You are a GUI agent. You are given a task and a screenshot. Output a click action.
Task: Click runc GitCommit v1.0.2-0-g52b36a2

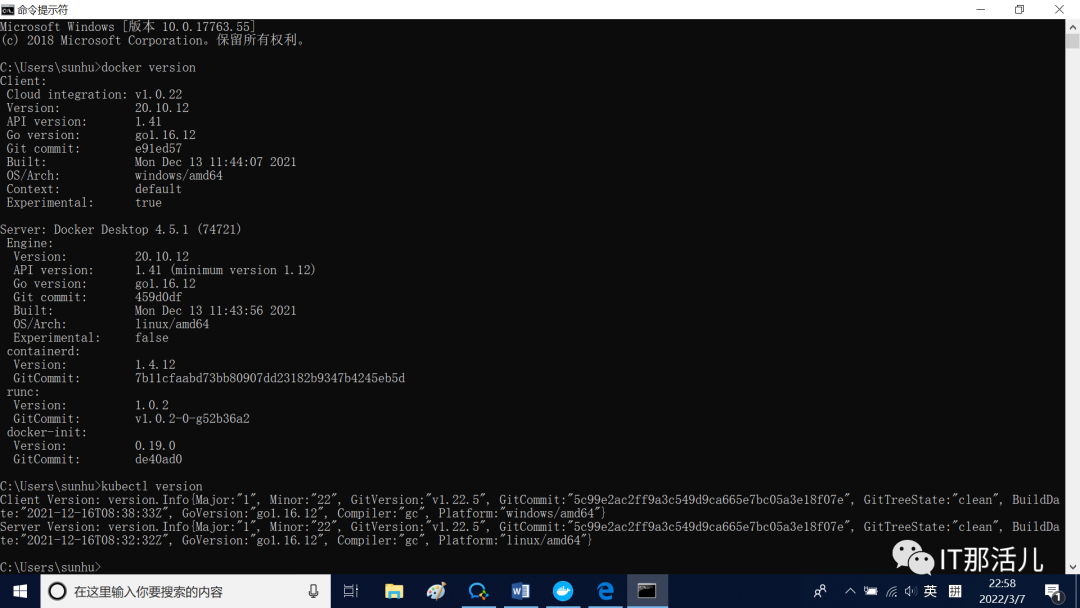pos(192,419)
